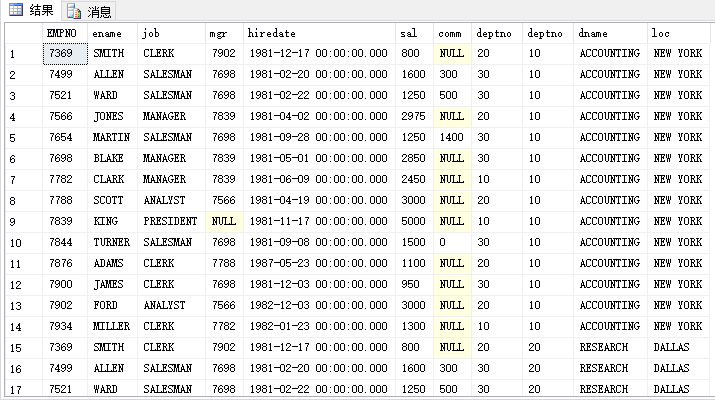Select the first deptno column header
The width and height of the screenshot is (715, 400).
[497, 33]
